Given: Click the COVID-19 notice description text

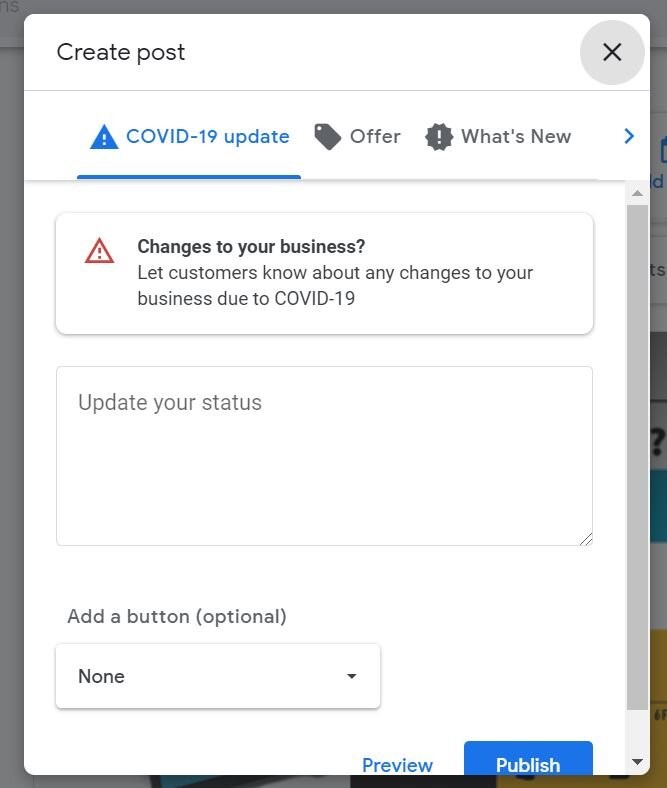Looking at the screenshot, I should point(335,285).
